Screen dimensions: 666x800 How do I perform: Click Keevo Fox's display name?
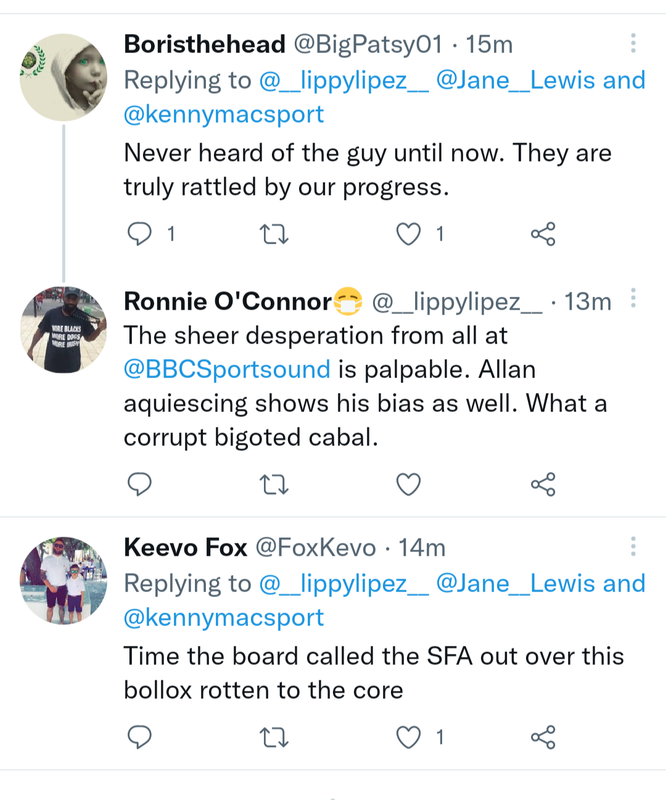click(185, 548)
